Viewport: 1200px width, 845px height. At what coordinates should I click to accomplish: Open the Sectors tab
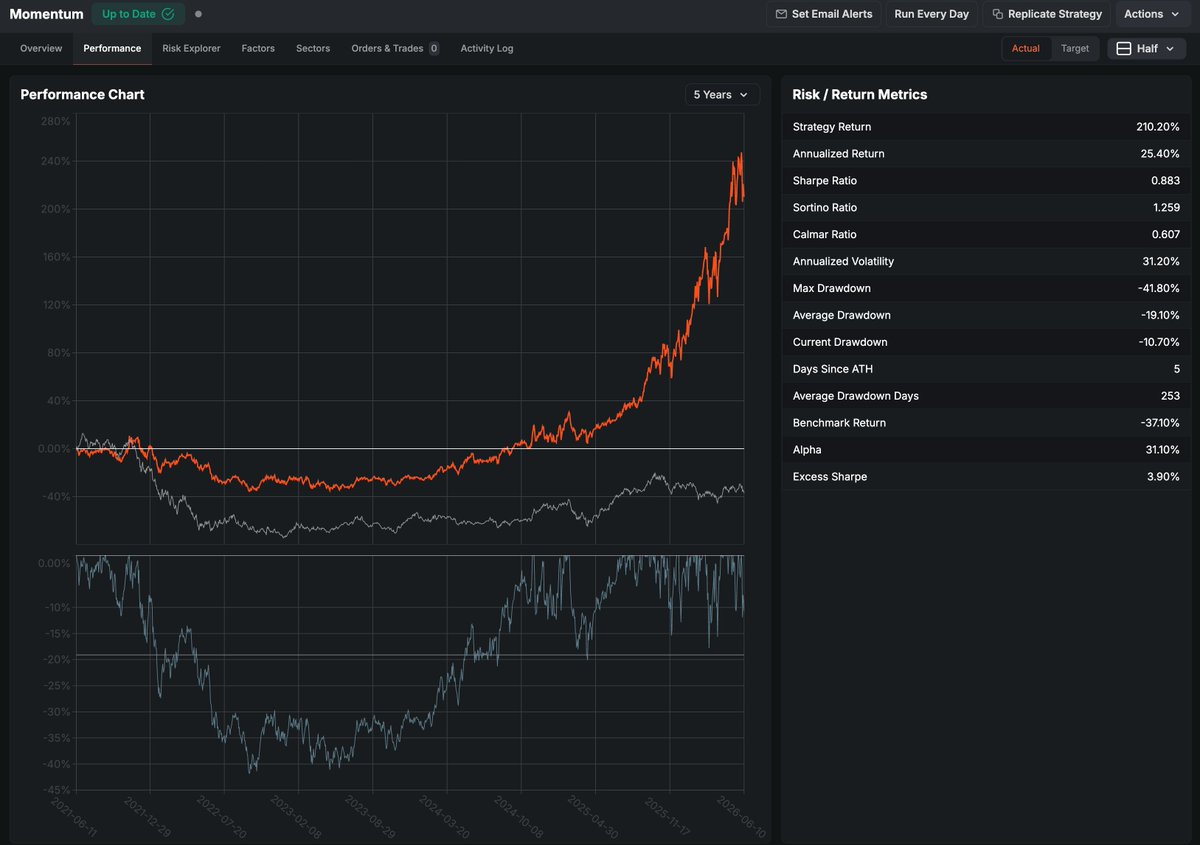(x=313, y=48)
